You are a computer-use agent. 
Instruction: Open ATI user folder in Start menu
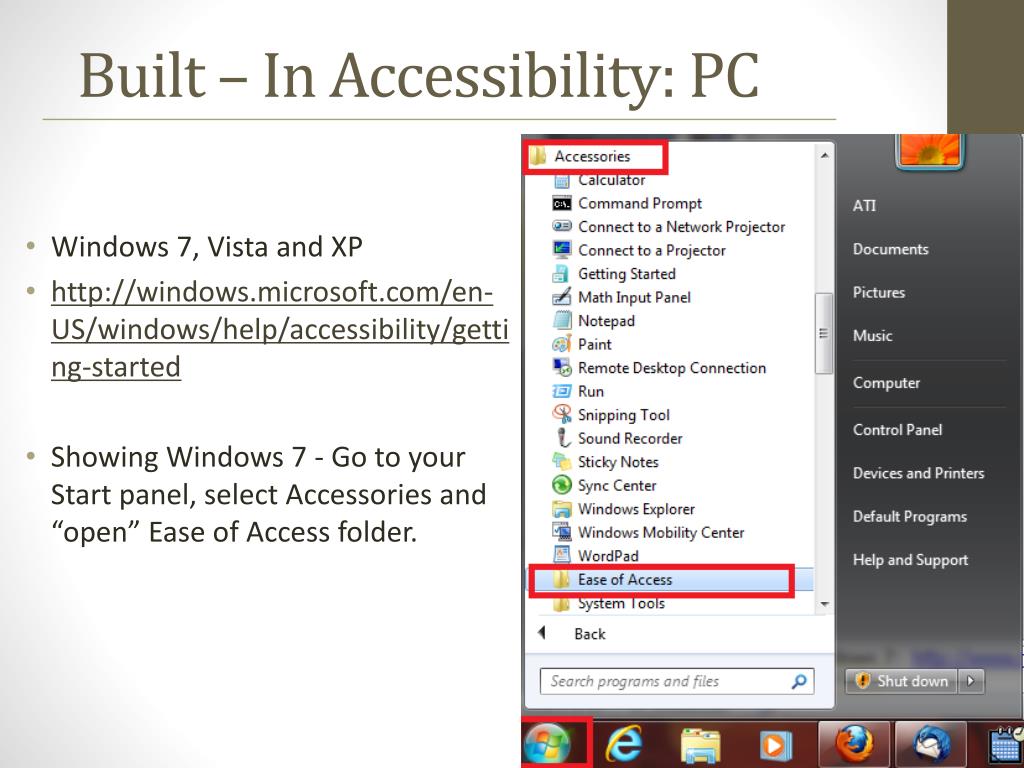click(864, 206)
